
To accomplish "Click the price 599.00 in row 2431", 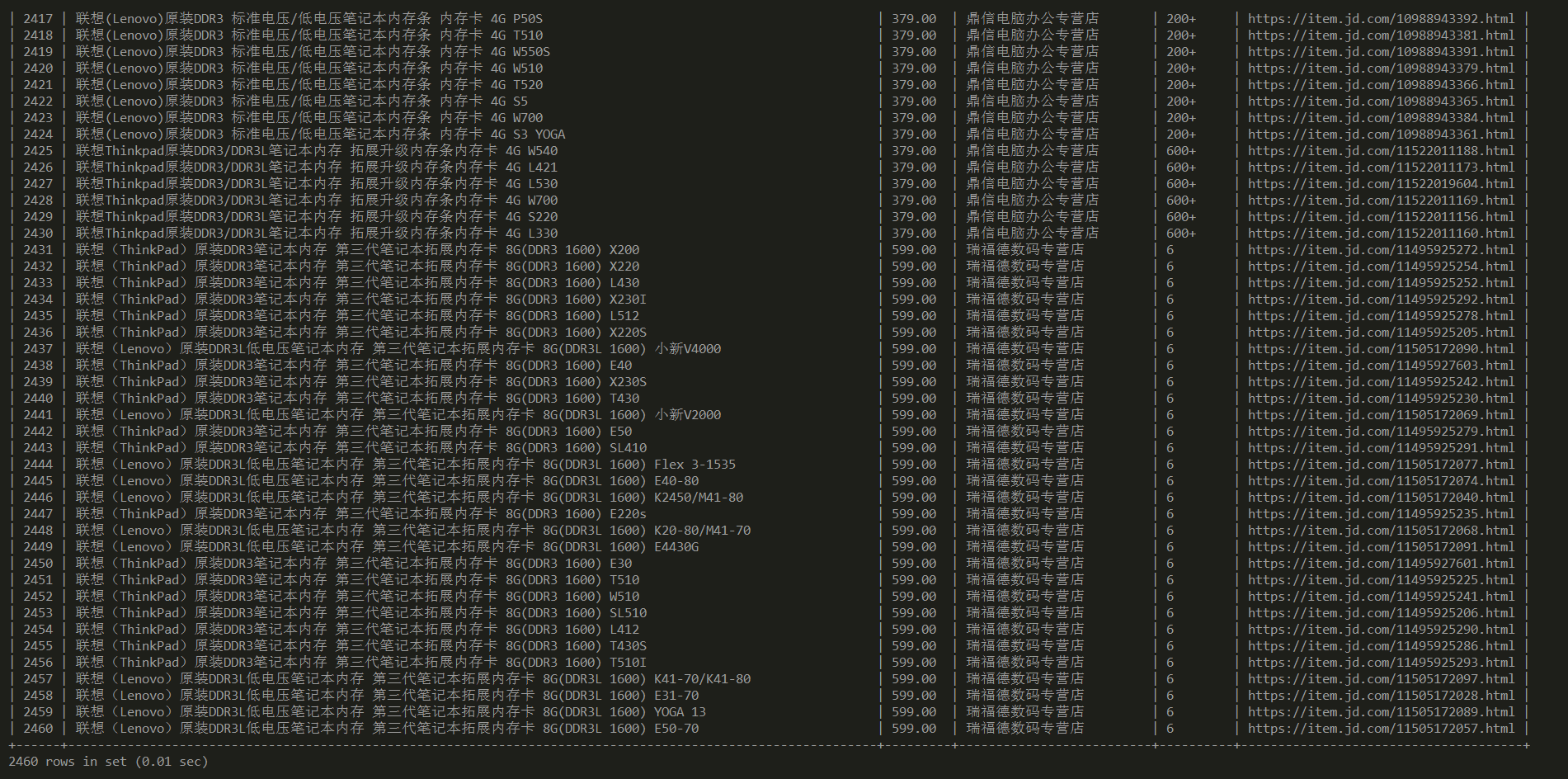I will [914, 249].
